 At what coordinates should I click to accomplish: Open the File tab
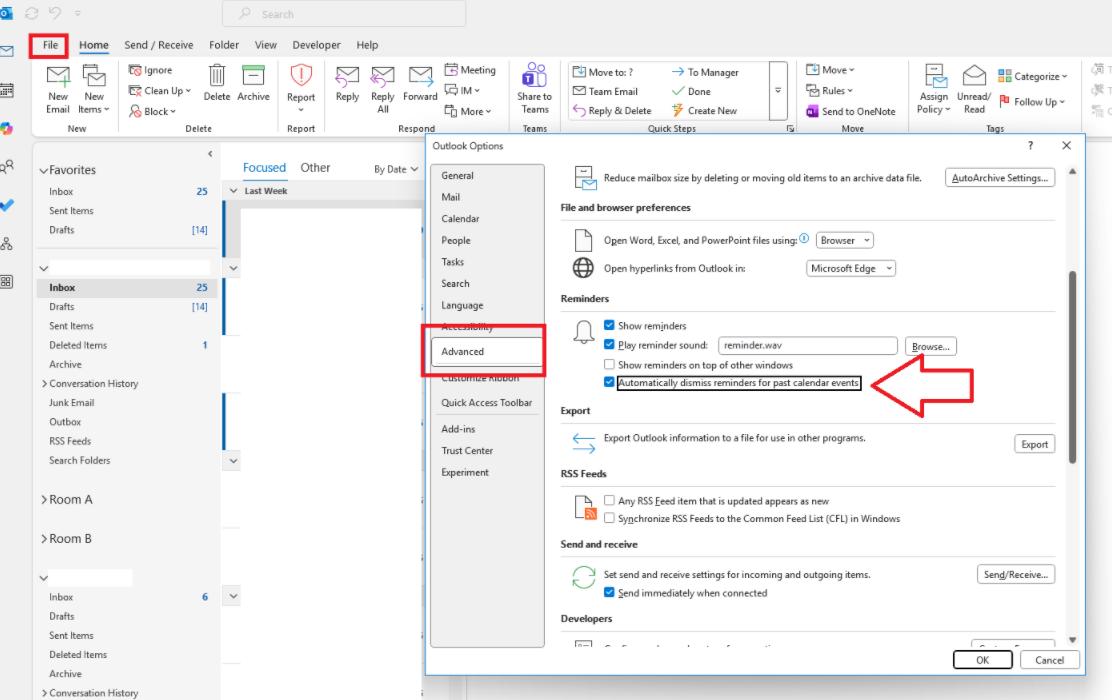50,45
